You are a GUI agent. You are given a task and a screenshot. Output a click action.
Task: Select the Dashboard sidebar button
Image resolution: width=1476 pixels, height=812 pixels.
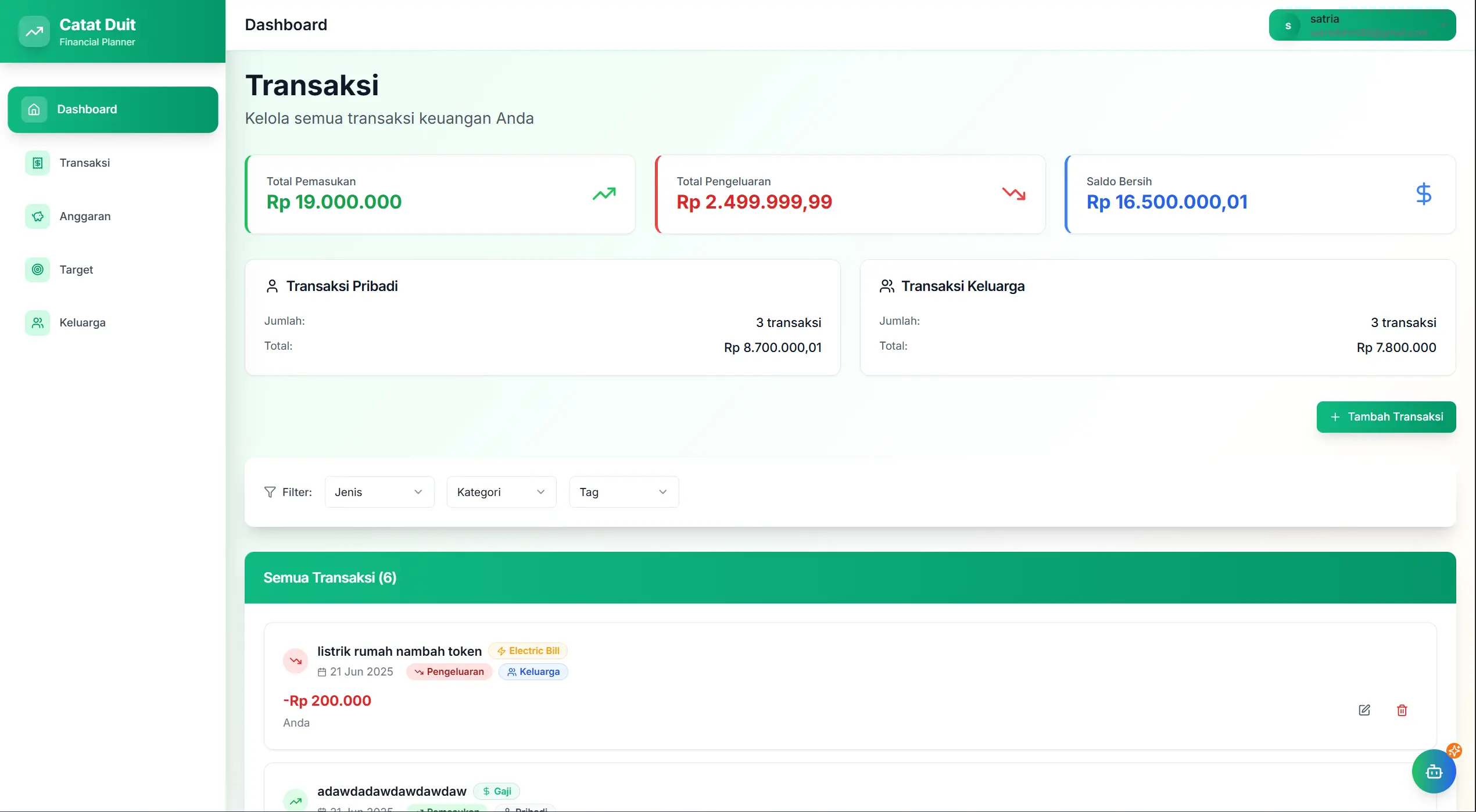click(x=113, y=109)
